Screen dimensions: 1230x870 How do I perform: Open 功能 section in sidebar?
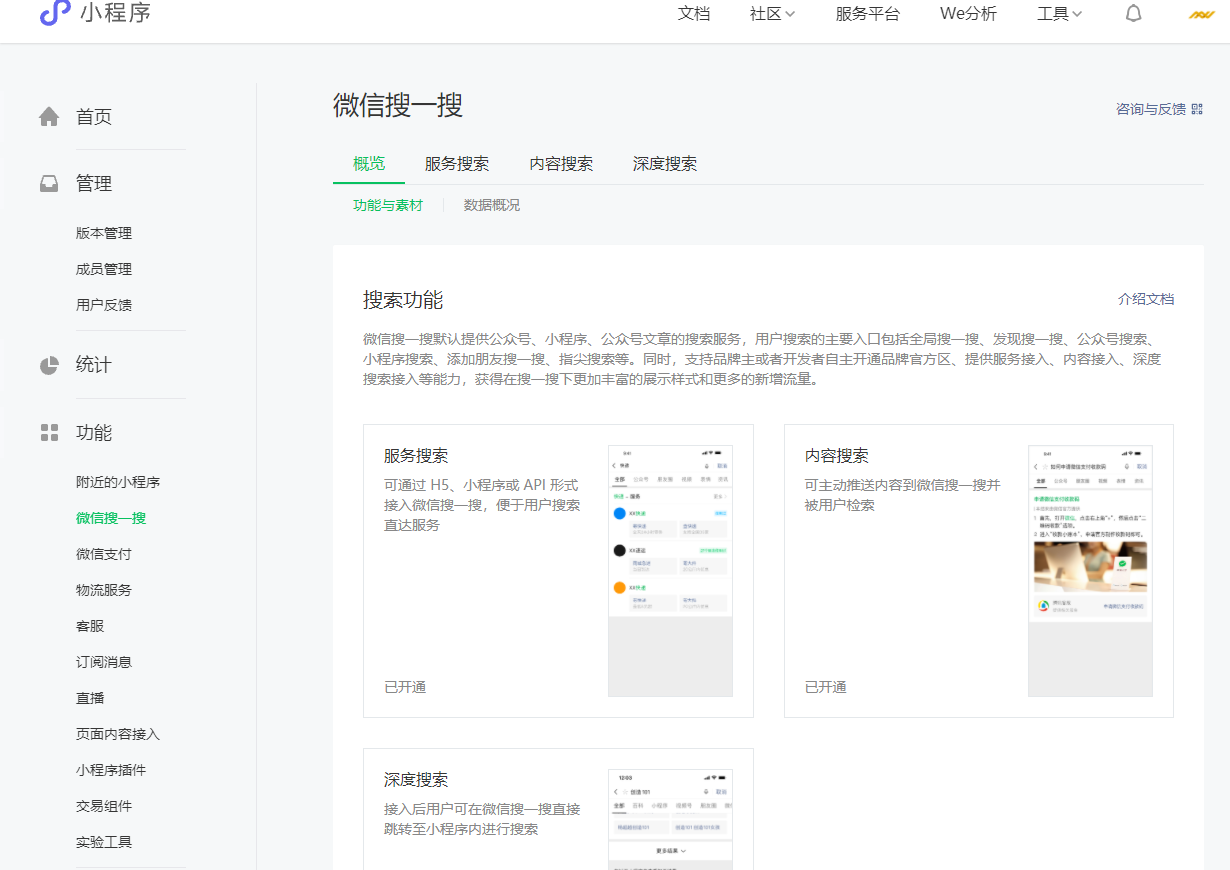[x=94, y=433]
